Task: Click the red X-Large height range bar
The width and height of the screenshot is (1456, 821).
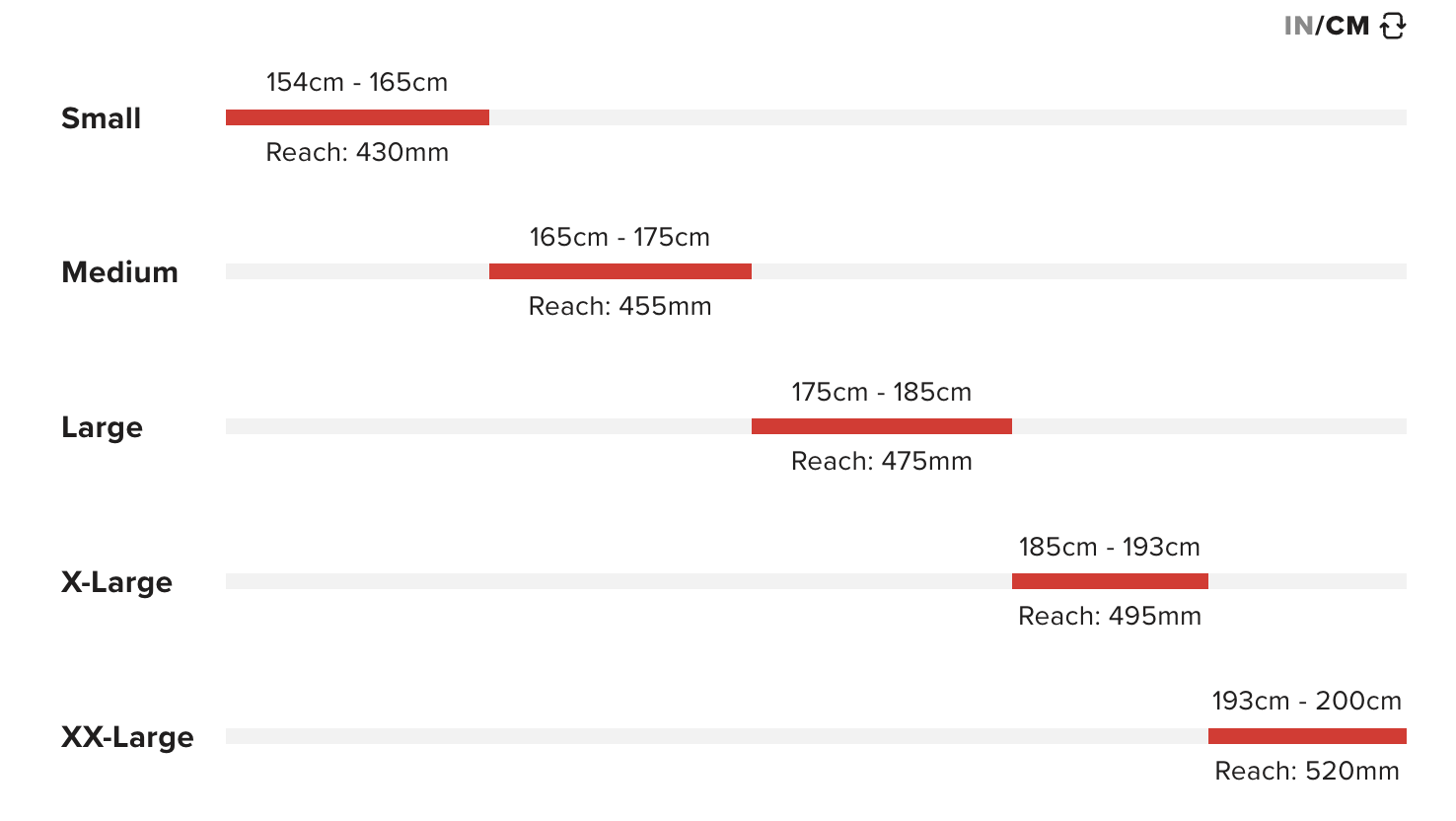Action: coord(1110,581)
